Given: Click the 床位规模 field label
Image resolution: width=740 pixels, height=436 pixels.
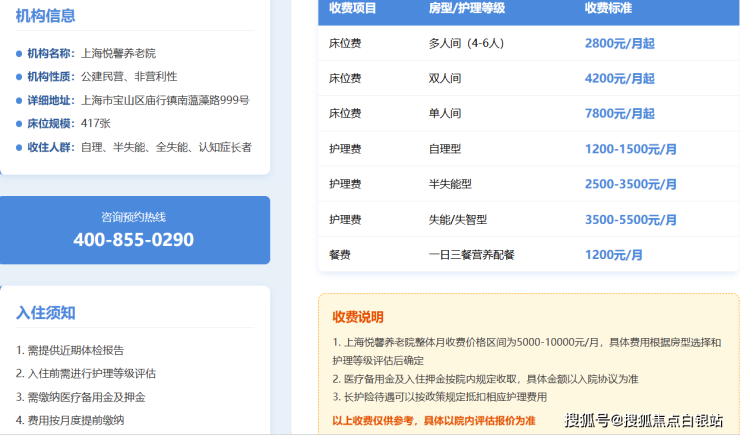Looking at the screenshot, I should click(x=51, y=124).
